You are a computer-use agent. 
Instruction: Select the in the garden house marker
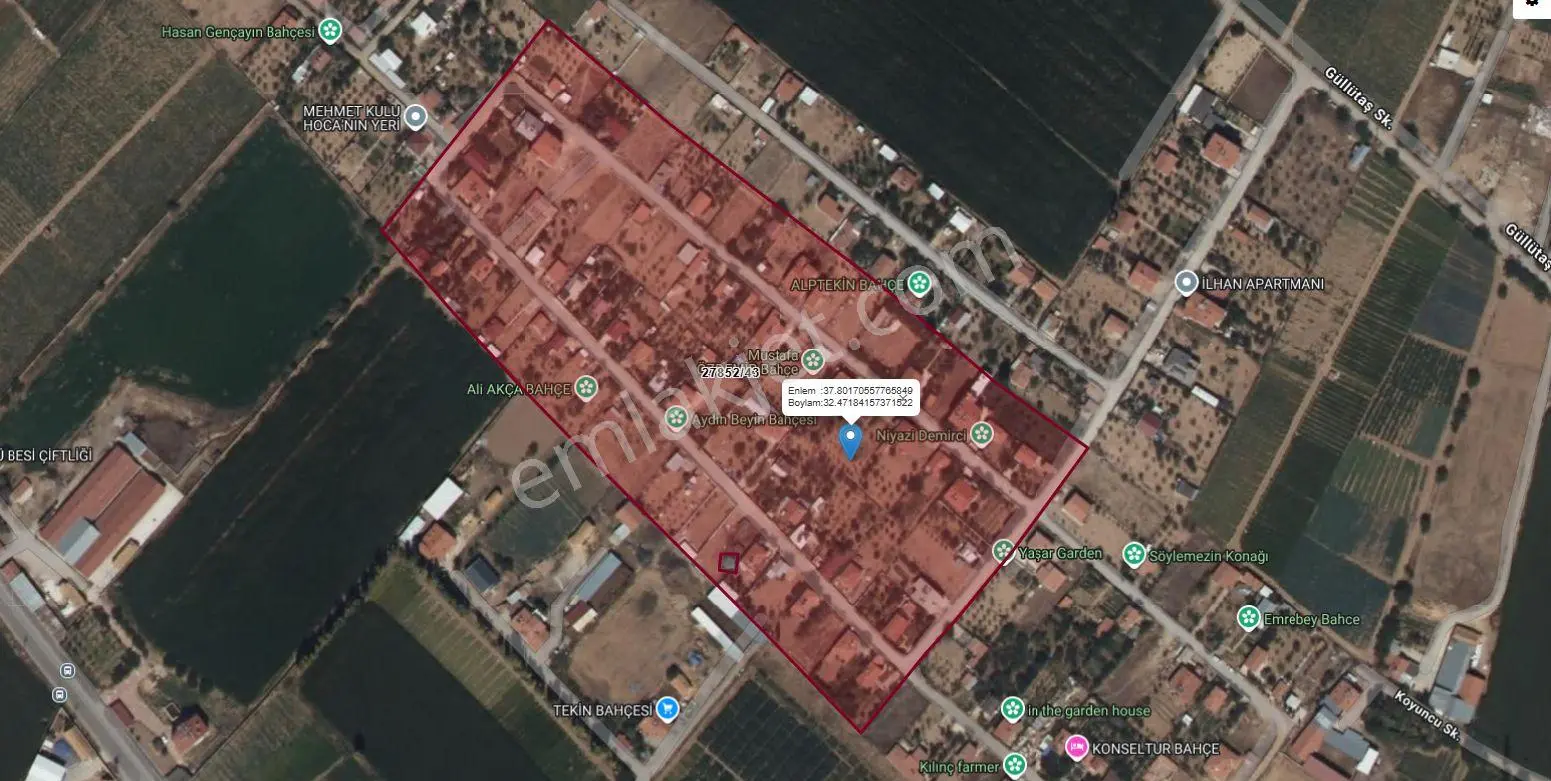[1012, 710]
